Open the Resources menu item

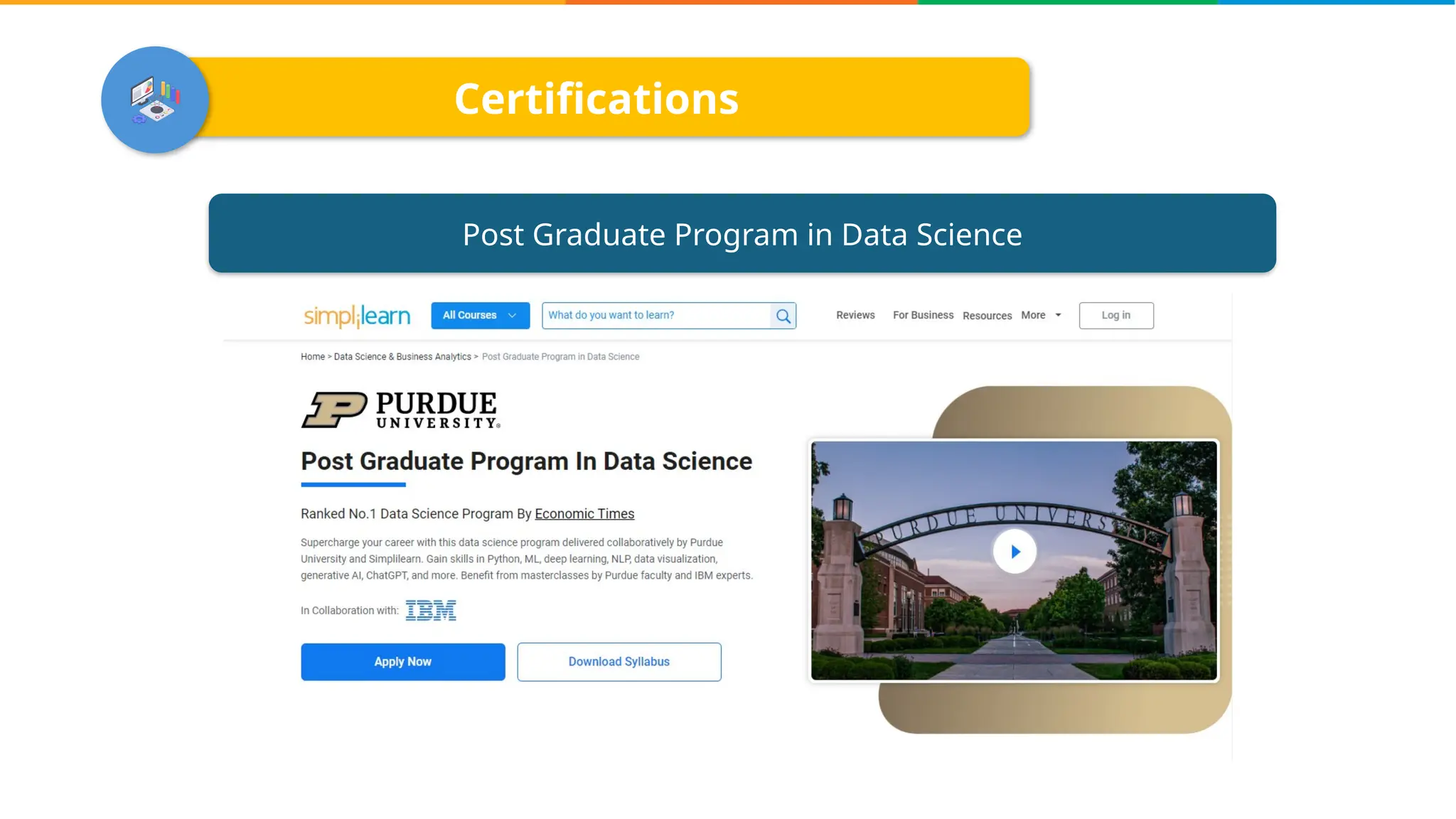(x=987, y=316)
